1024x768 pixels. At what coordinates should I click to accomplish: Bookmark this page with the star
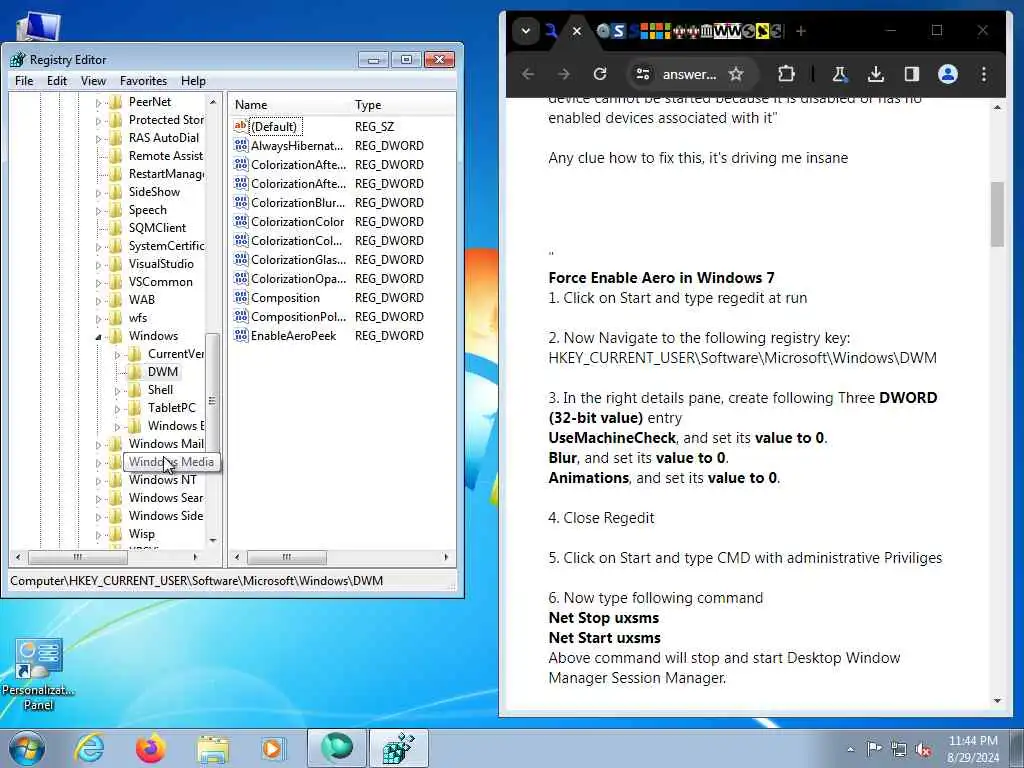click(736, 74)
